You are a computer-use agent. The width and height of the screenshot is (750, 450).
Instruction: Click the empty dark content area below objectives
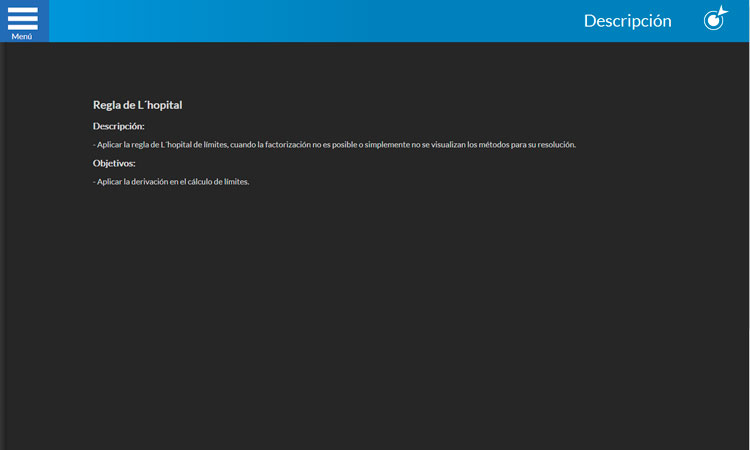[x=375, y=320]
